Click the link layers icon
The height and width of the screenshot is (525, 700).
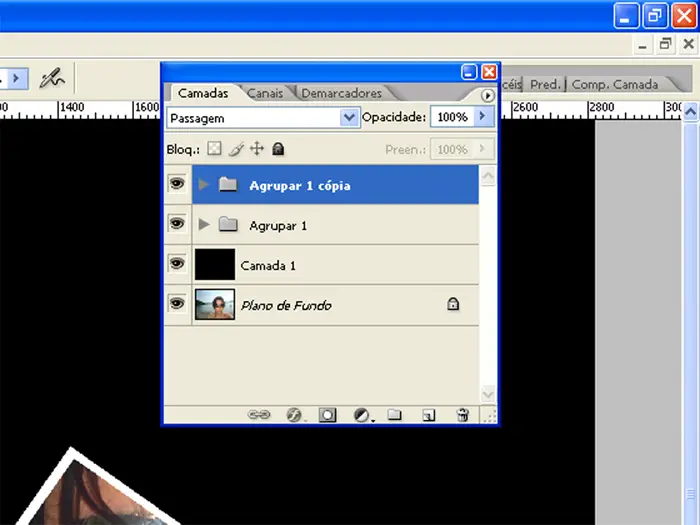click(259, 415)
